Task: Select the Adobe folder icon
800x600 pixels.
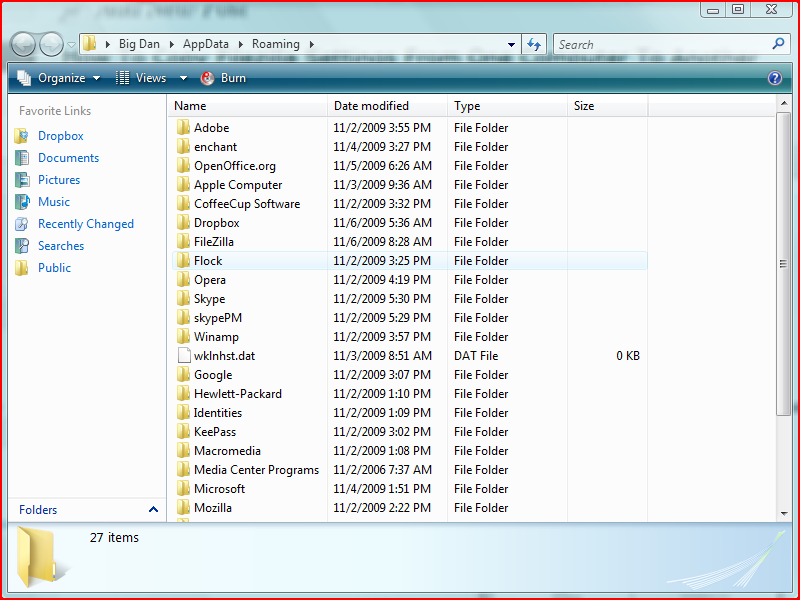Action: coord(183,127)
